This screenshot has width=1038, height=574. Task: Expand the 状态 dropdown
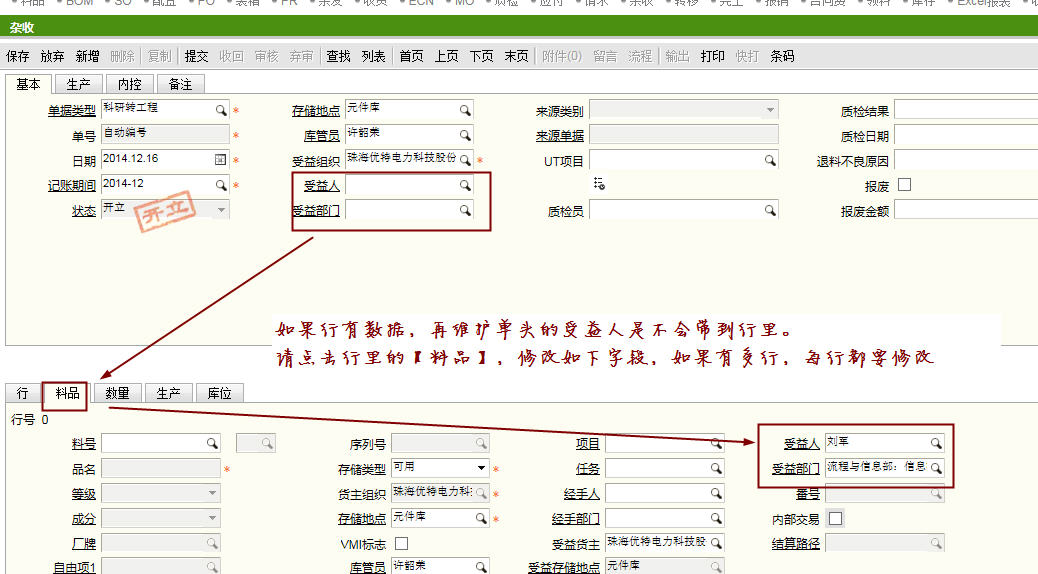pyautogui.click(x=221, y=210)
